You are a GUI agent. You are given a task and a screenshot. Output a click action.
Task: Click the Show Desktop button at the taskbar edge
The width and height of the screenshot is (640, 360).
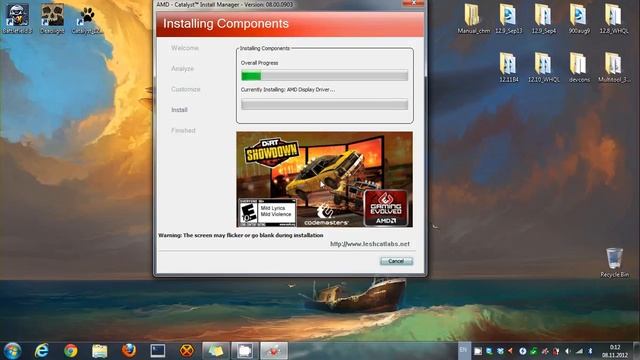click(637, 351)
